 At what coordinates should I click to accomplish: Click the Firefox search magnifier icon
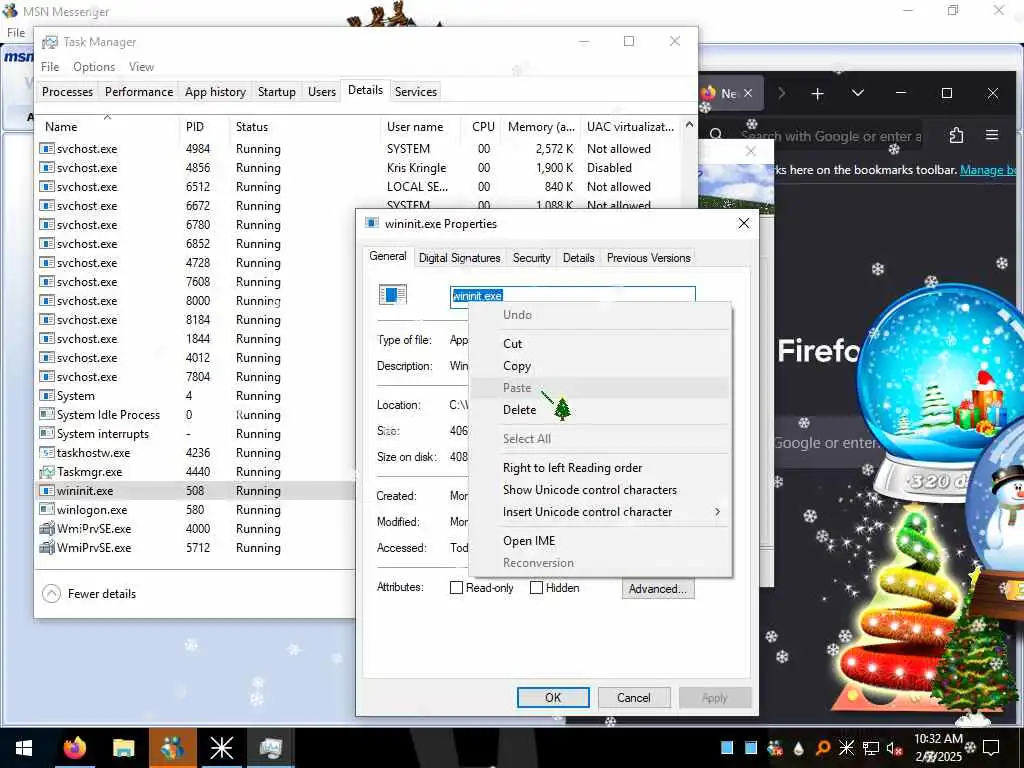[x=716, y=135]
